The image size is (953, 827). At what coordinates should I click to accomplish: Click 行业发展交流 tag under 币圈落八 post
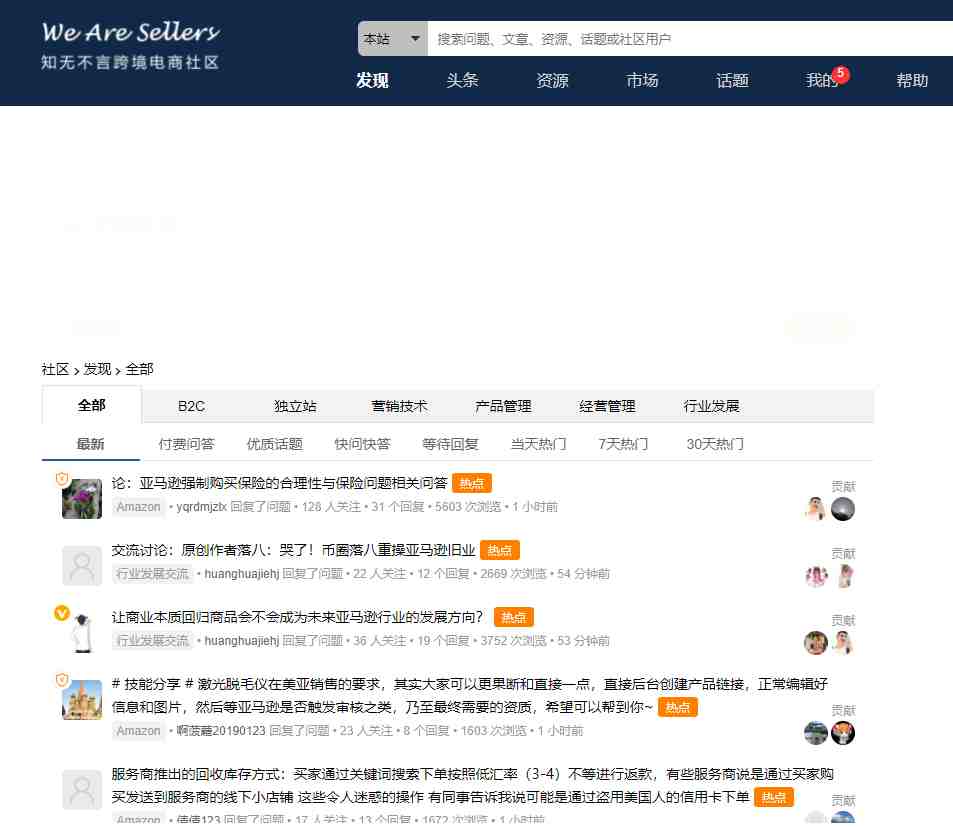pyautogui.click(x=153, y=574)
